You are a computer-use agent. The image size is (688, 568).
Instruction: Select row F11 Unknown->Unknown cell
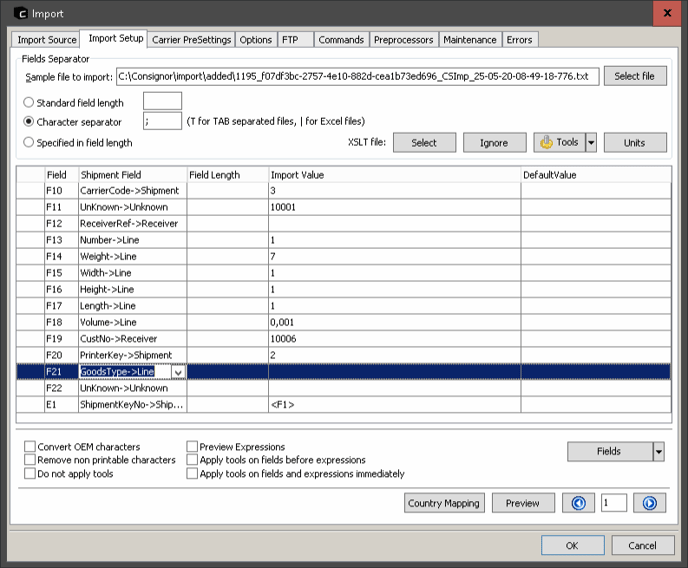pyautogui.click(x=133, y=207)
